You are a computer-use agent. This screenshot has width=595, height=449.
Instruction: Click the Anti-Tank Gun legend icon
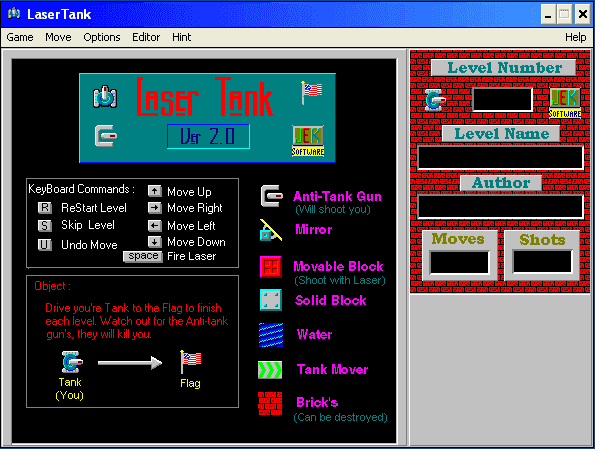[272, 196]
